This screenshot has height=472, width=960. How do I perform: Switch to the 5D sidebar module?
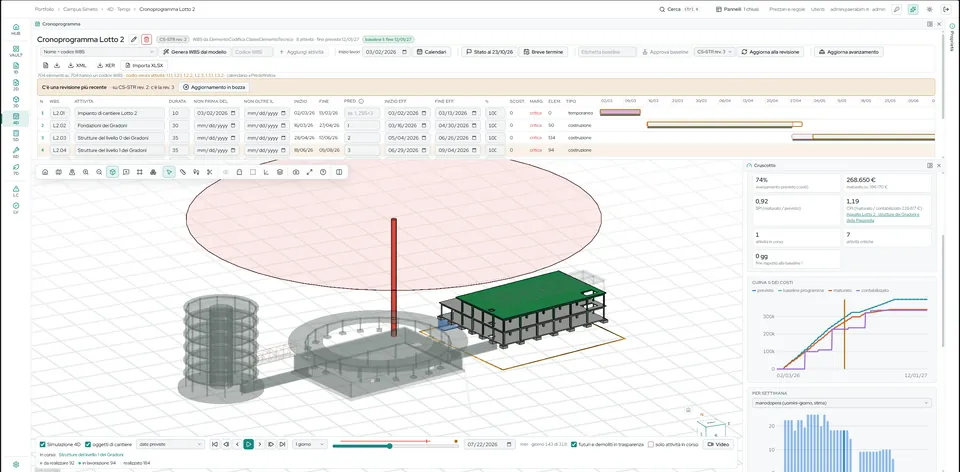click(15, 135)
